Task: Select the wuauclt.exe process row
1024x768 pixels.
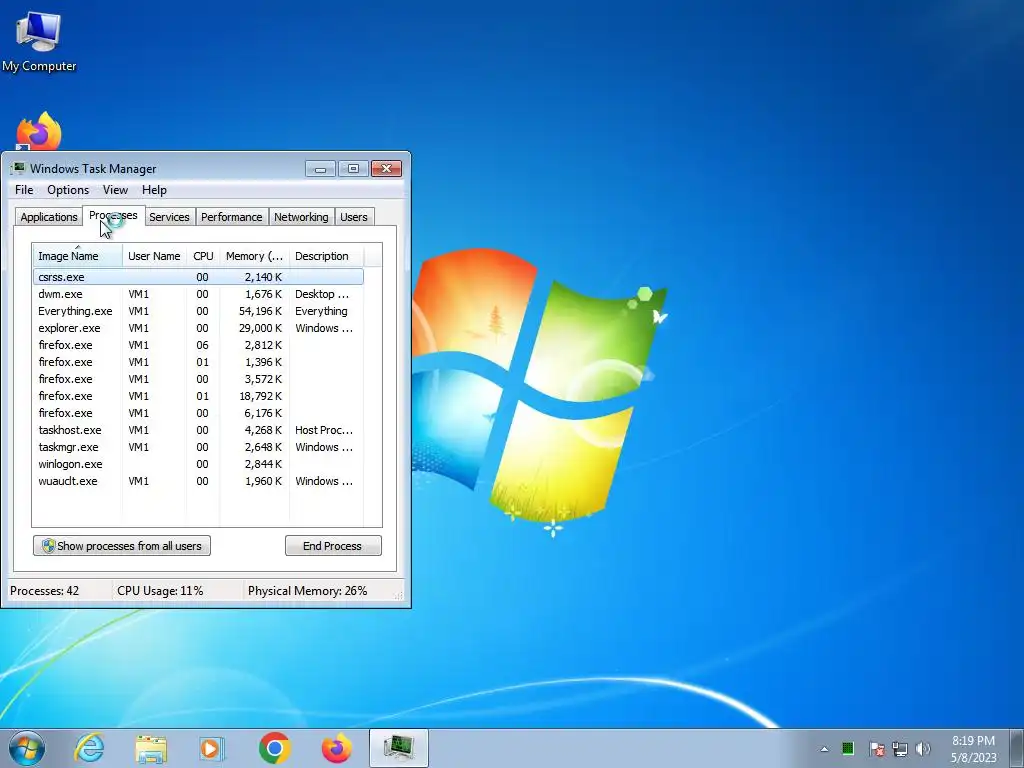Action: click(x=198, y=481)
